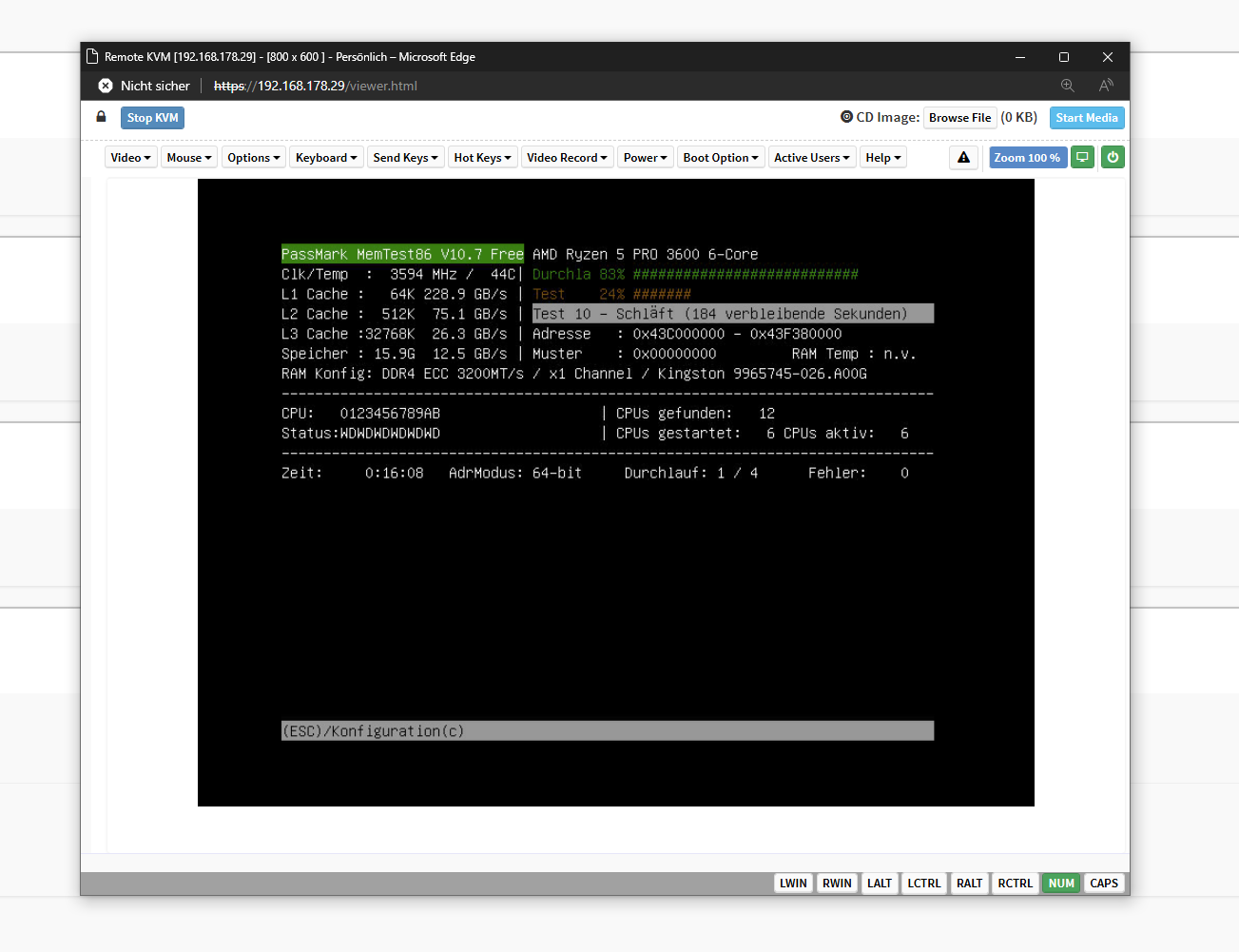Click the warning triangle icon

(x=963, y=158)
